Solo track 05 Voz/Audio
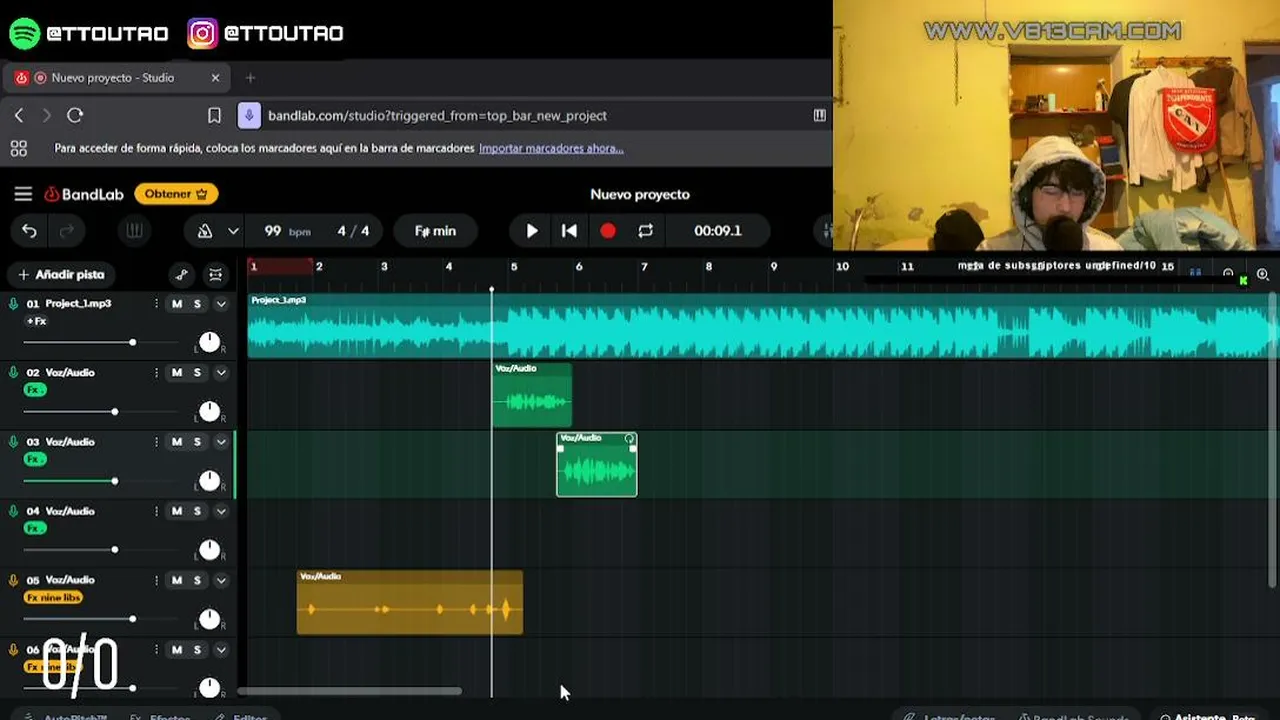1280x720 pixels. [x=197, y=580]
